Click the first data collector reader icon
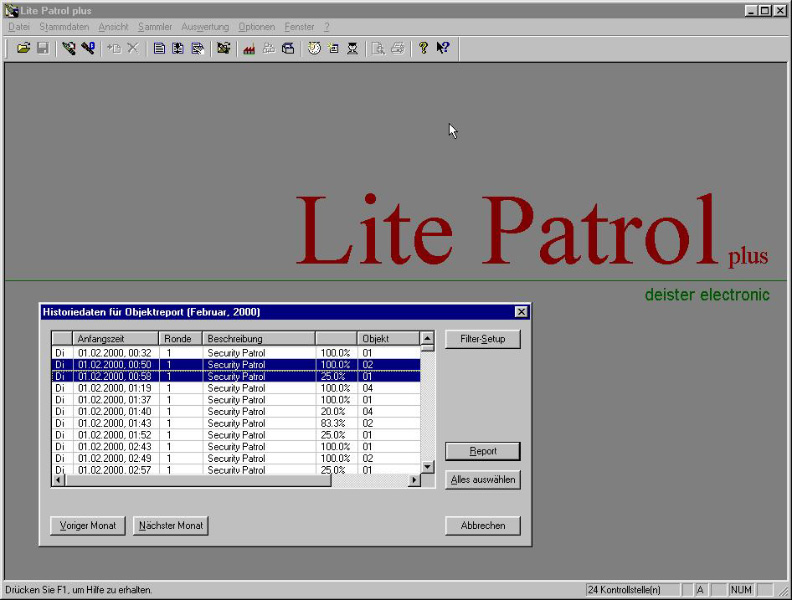Image resolution: width=792 pixels, height=600 pixels. pyautogui.click(x=69, y=48)
